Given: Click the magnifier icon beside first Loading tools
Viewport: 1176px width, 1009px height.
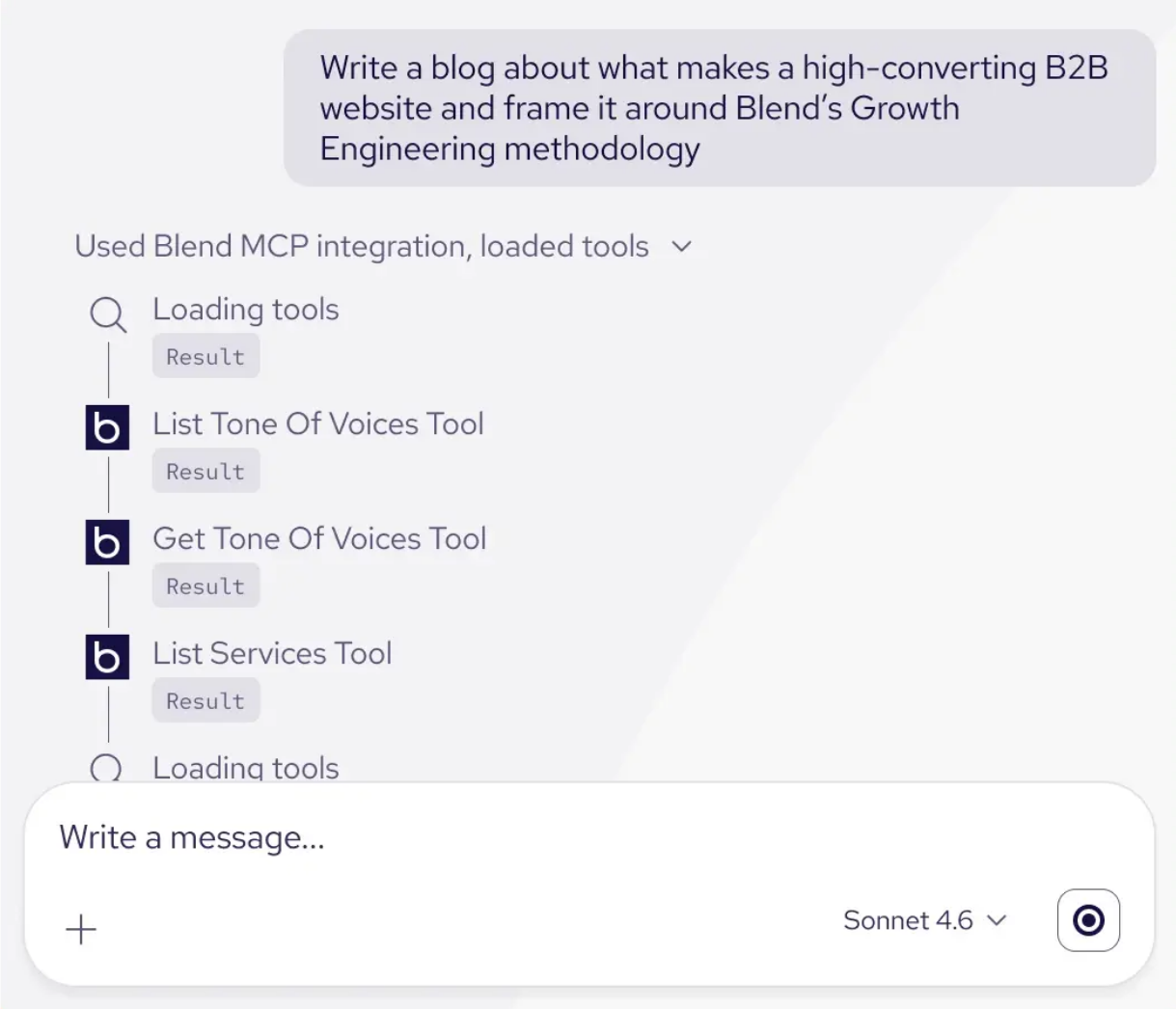Looking at the screenshot, I should [x=107, y=314].
